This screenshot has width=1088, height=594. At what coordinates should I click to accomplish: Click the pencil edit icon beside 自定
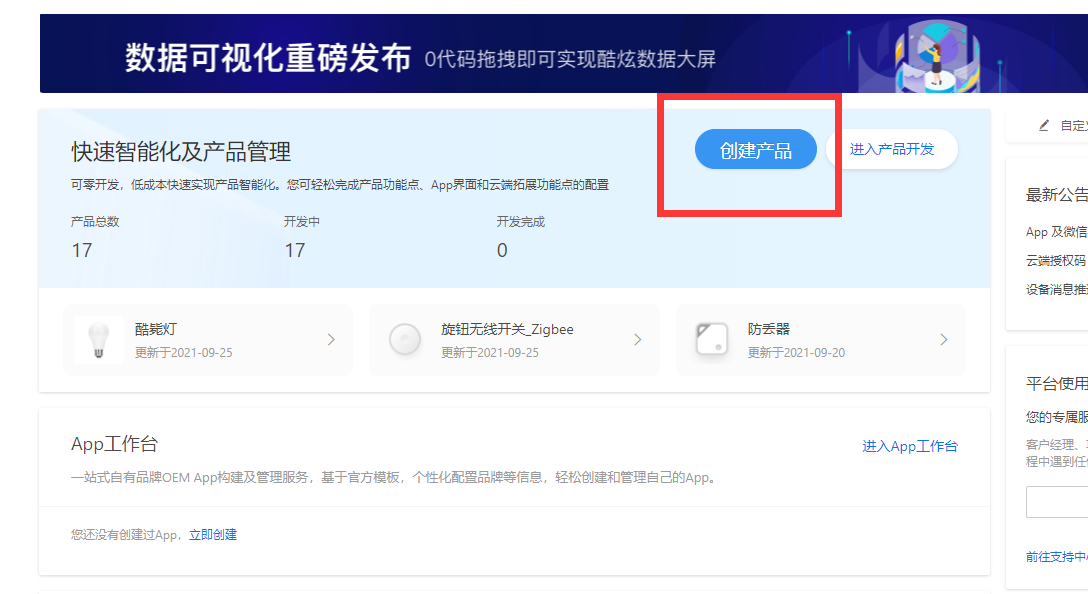pyautogui.click(x=1044, y=126)
